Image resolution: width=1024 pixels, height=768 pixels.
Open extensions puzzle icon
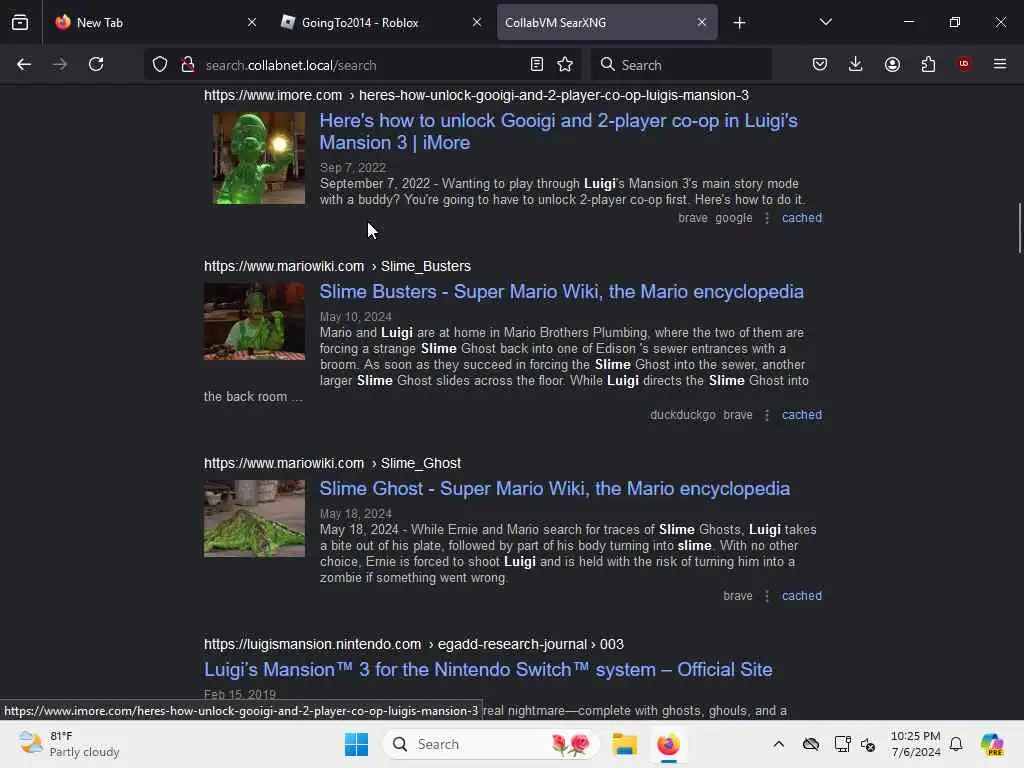[928, 64]
